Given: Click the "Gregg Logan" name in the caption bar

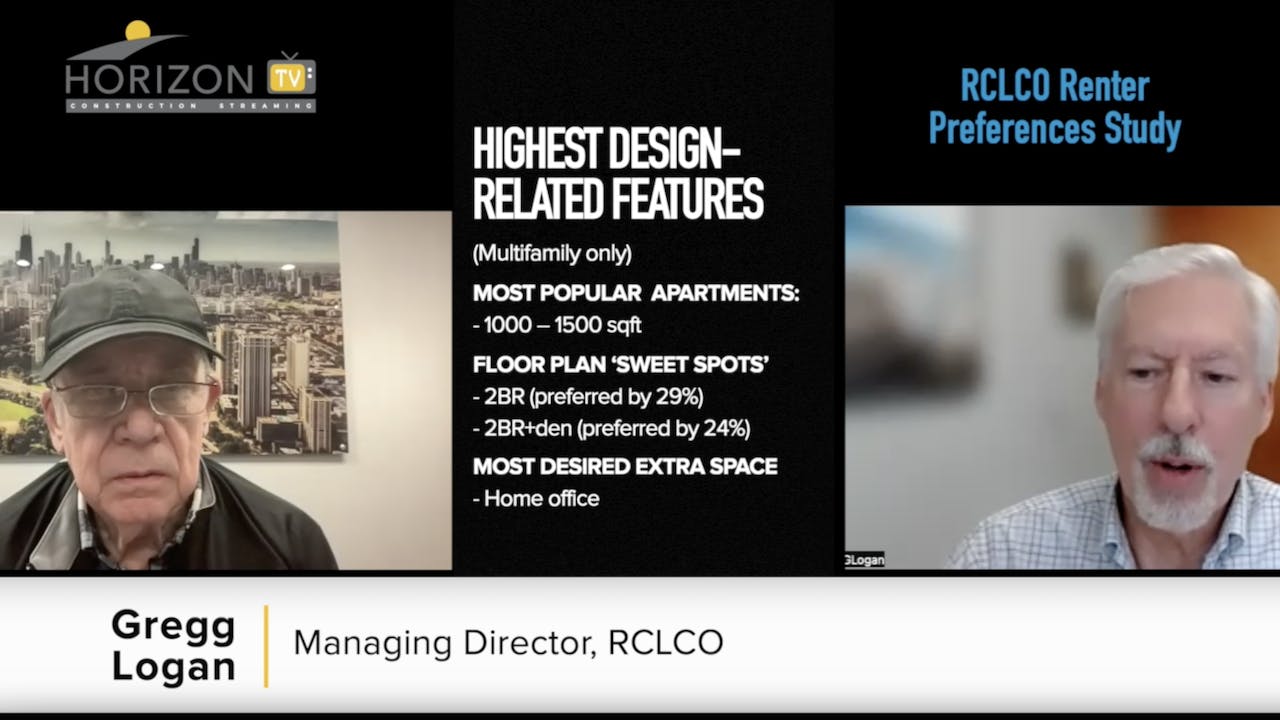Looking at the screenshot, I should pyautogui.click(x=174, y=646).
